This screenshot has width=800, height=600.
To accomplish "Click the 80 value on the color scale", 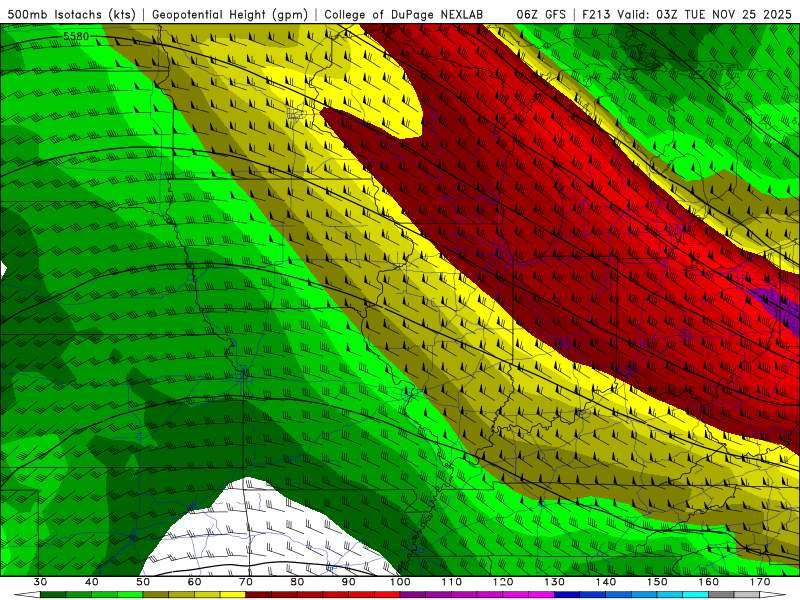I will coord(297,582).
